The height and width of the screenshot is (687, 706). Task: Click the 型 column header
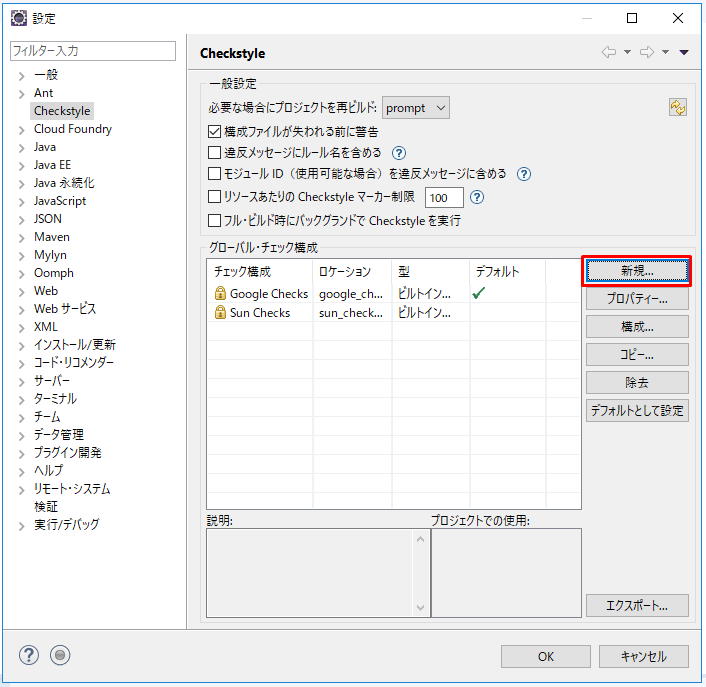point(431,271)
